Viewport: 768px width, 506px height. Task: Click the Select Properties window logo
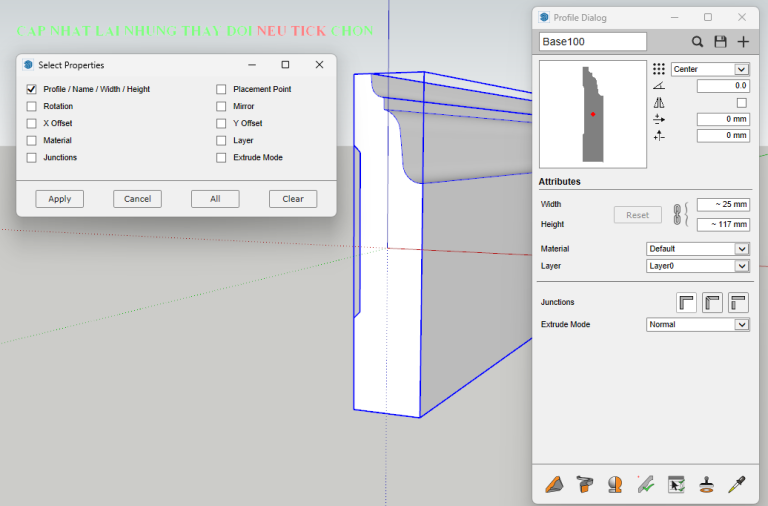(28, 65)
